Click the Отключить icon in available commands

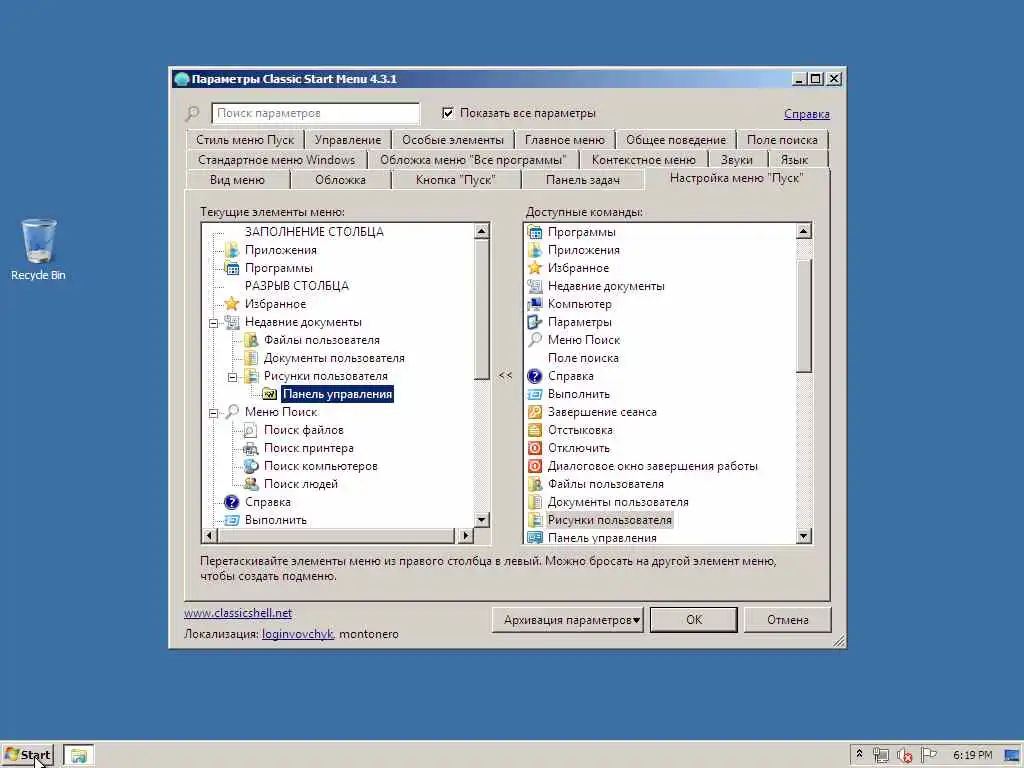pyautogui.click(x=535, y=448)
